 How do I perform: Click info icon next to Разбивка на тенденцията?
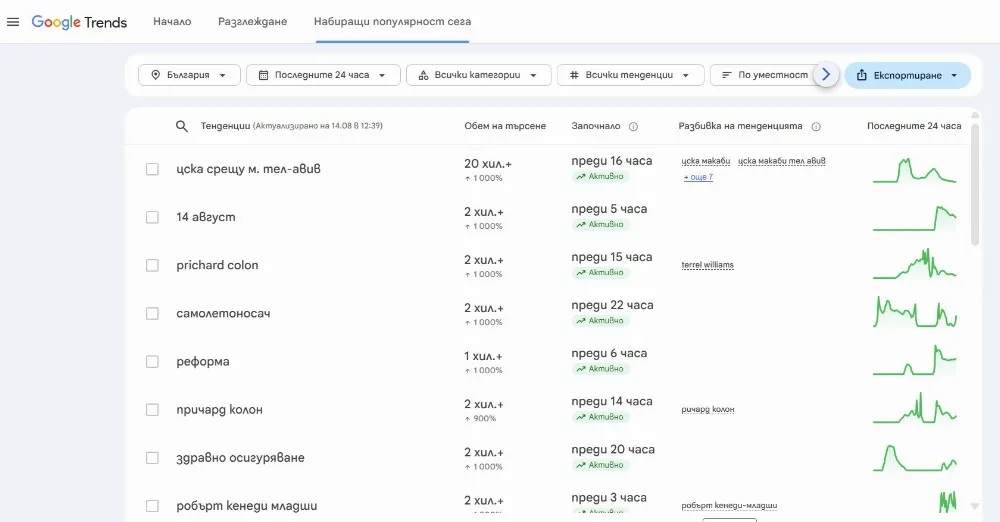(816, 126)
